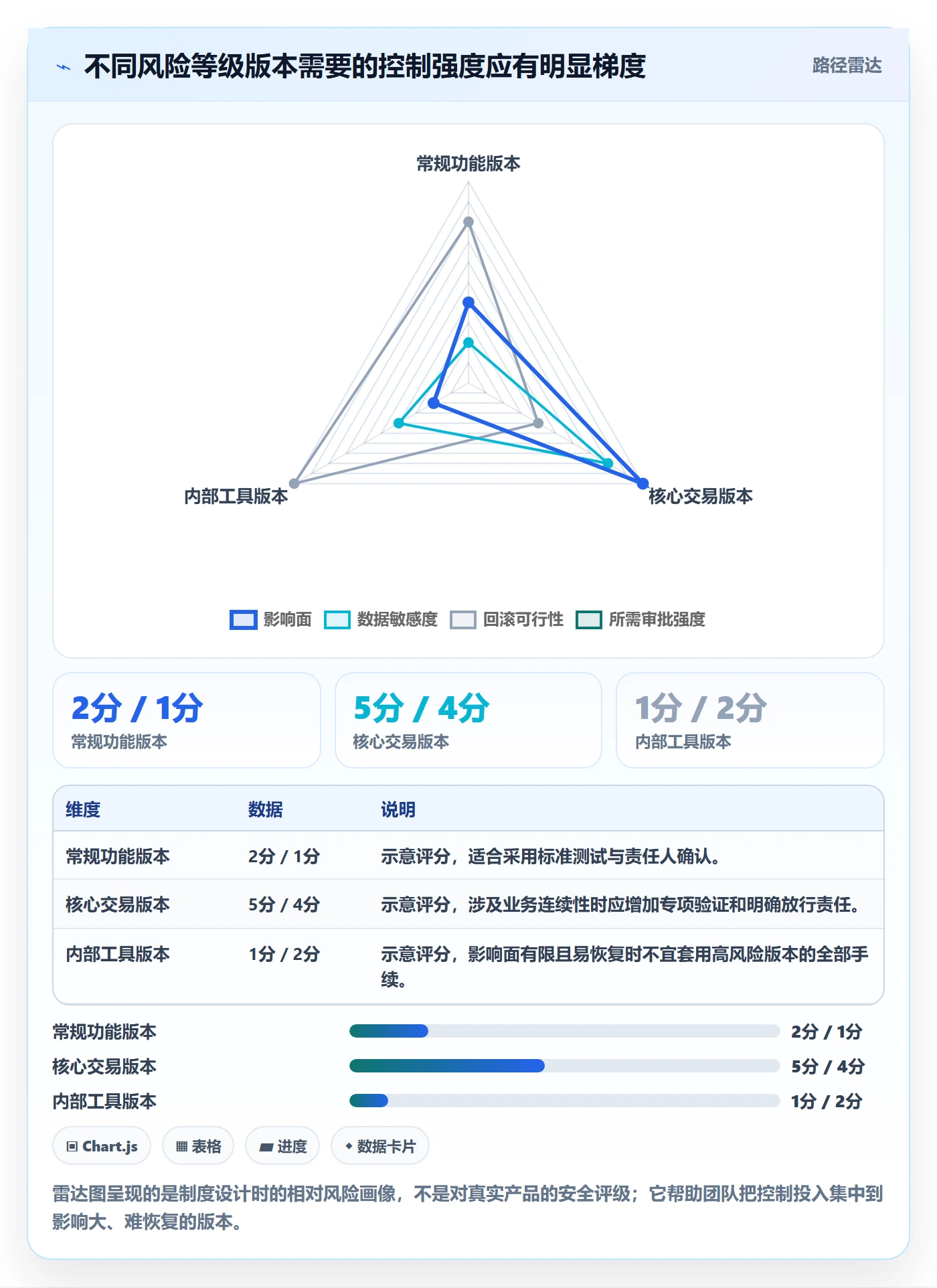Screen dimensions: 937x1288
Task: Select the 内部工具版本 table row name
Action: coord(118,954)
